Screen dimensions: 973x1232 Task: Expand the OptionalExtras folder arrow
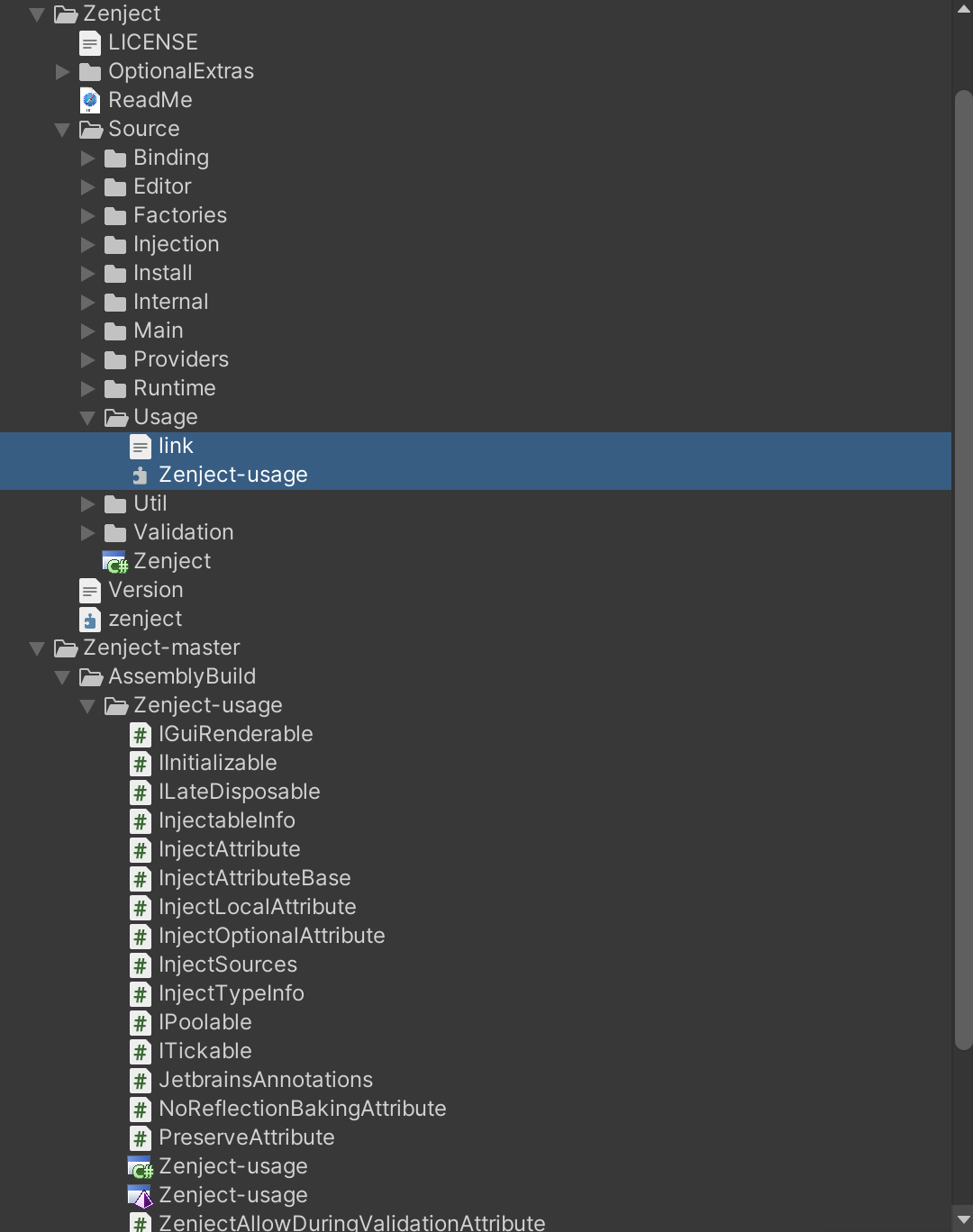point(62,72)
